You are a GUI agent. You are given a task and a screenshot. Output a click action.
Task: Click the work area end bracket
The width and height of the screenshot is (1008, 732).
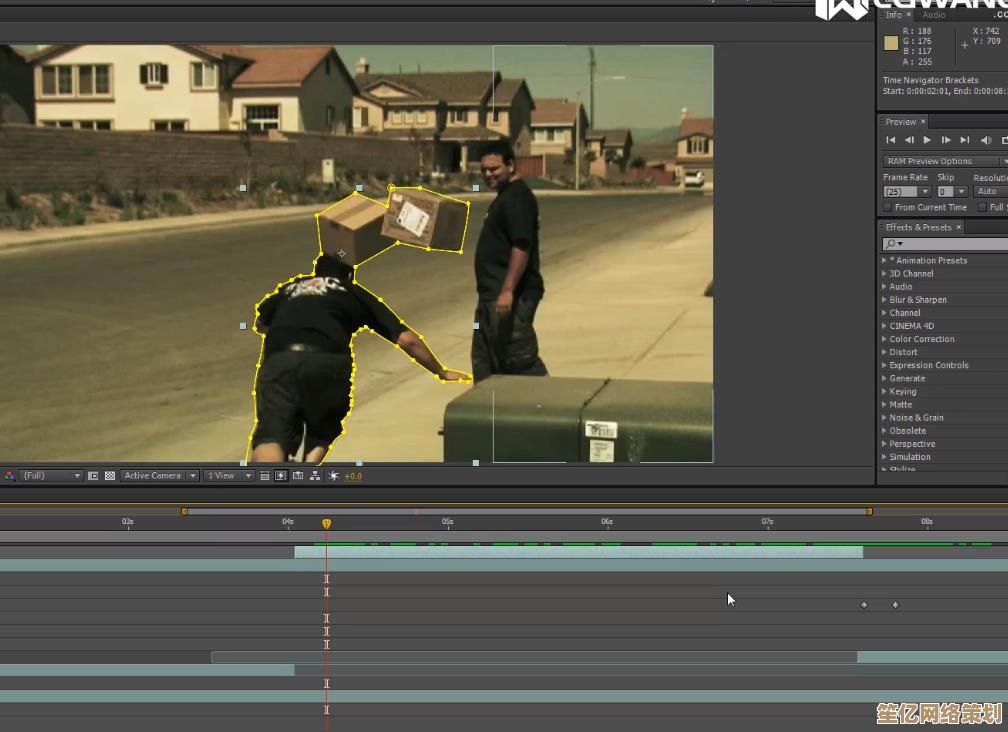coord(869,512)
